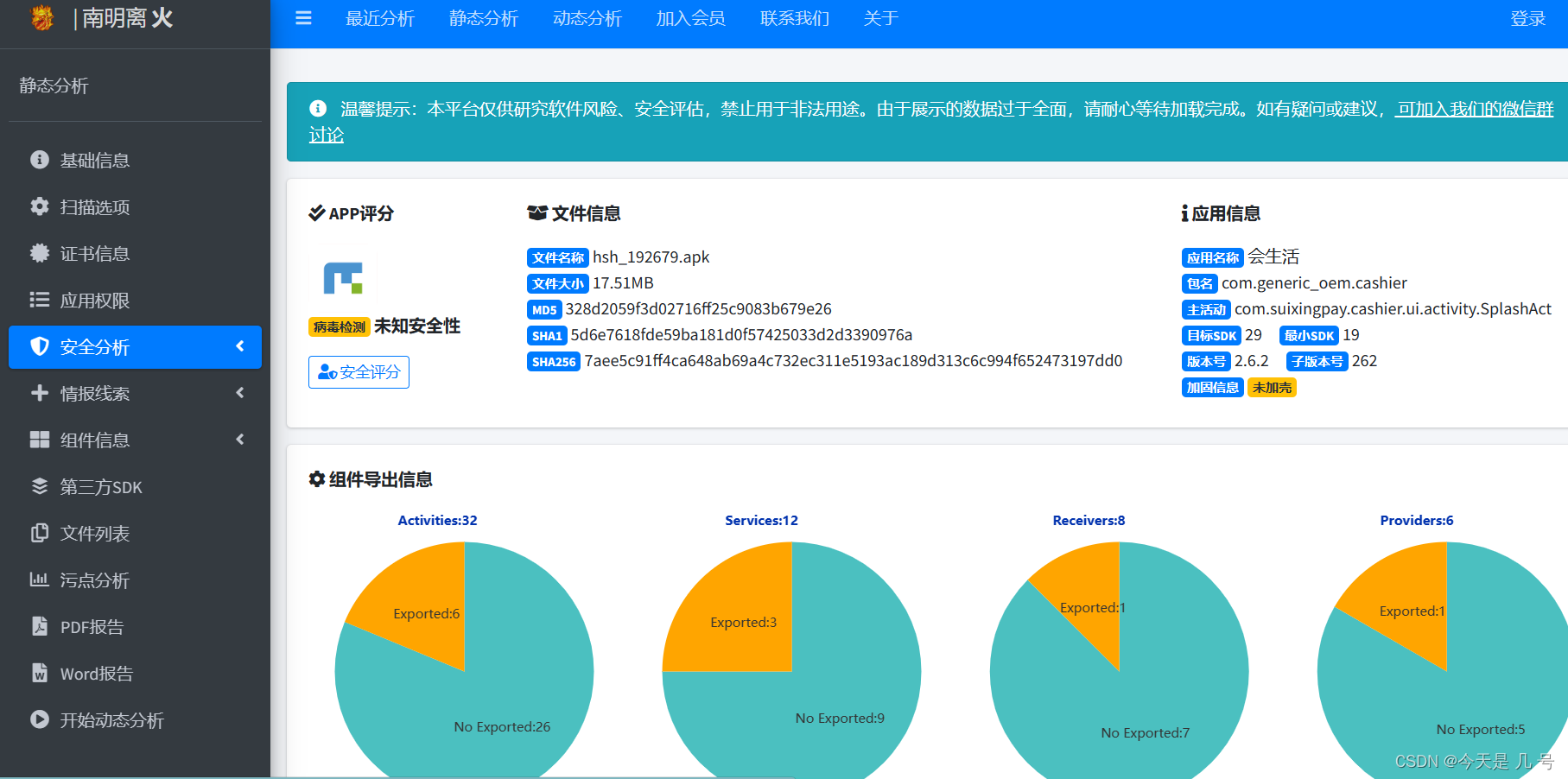Click the app icon under APP评分
Screen dimensions: 1568x779
point(343,278)
